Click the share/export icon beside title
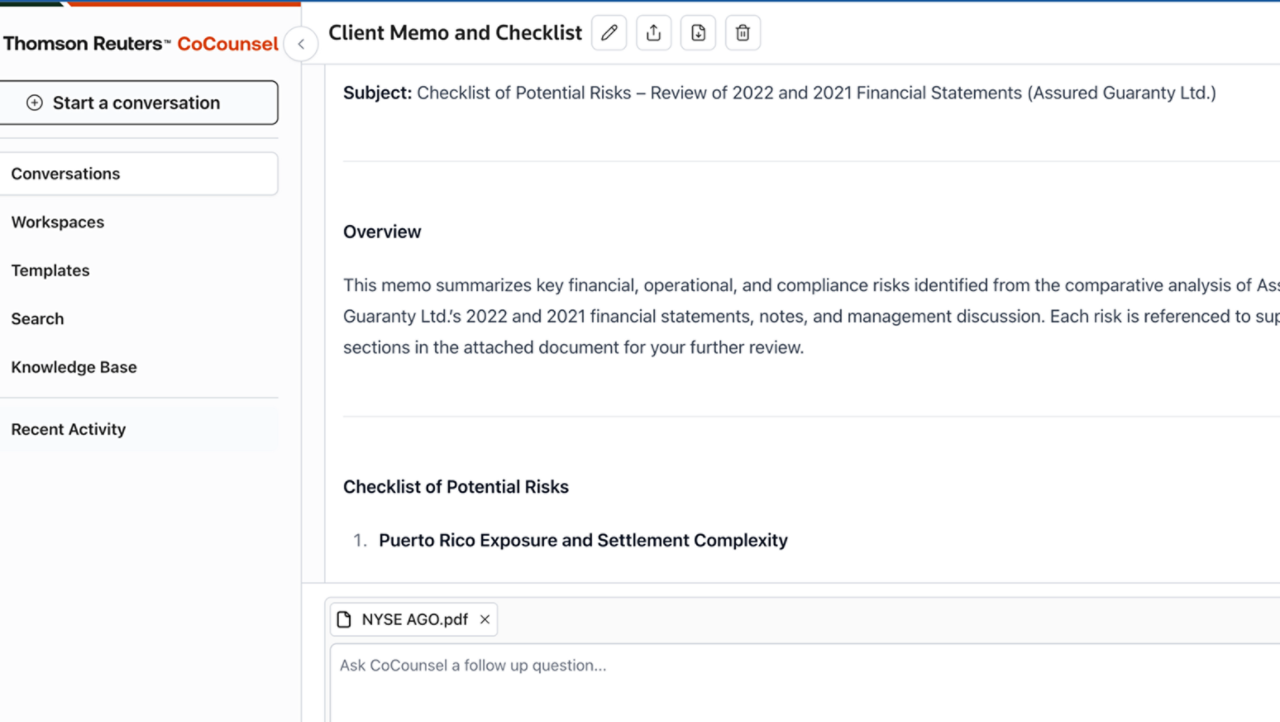Image resolution: width=1280 pixels, height=722 pixels. pos(653,33)
